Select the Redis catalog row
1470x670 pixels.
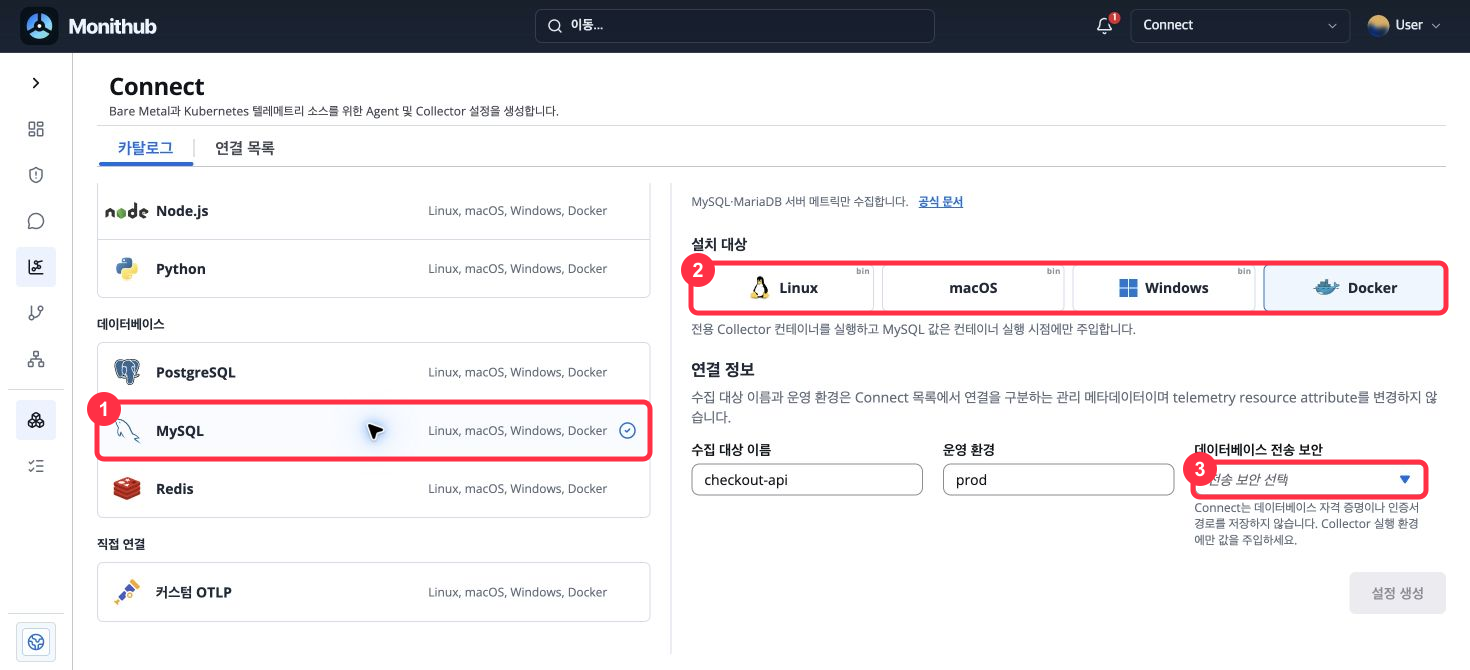click(373, 489)
